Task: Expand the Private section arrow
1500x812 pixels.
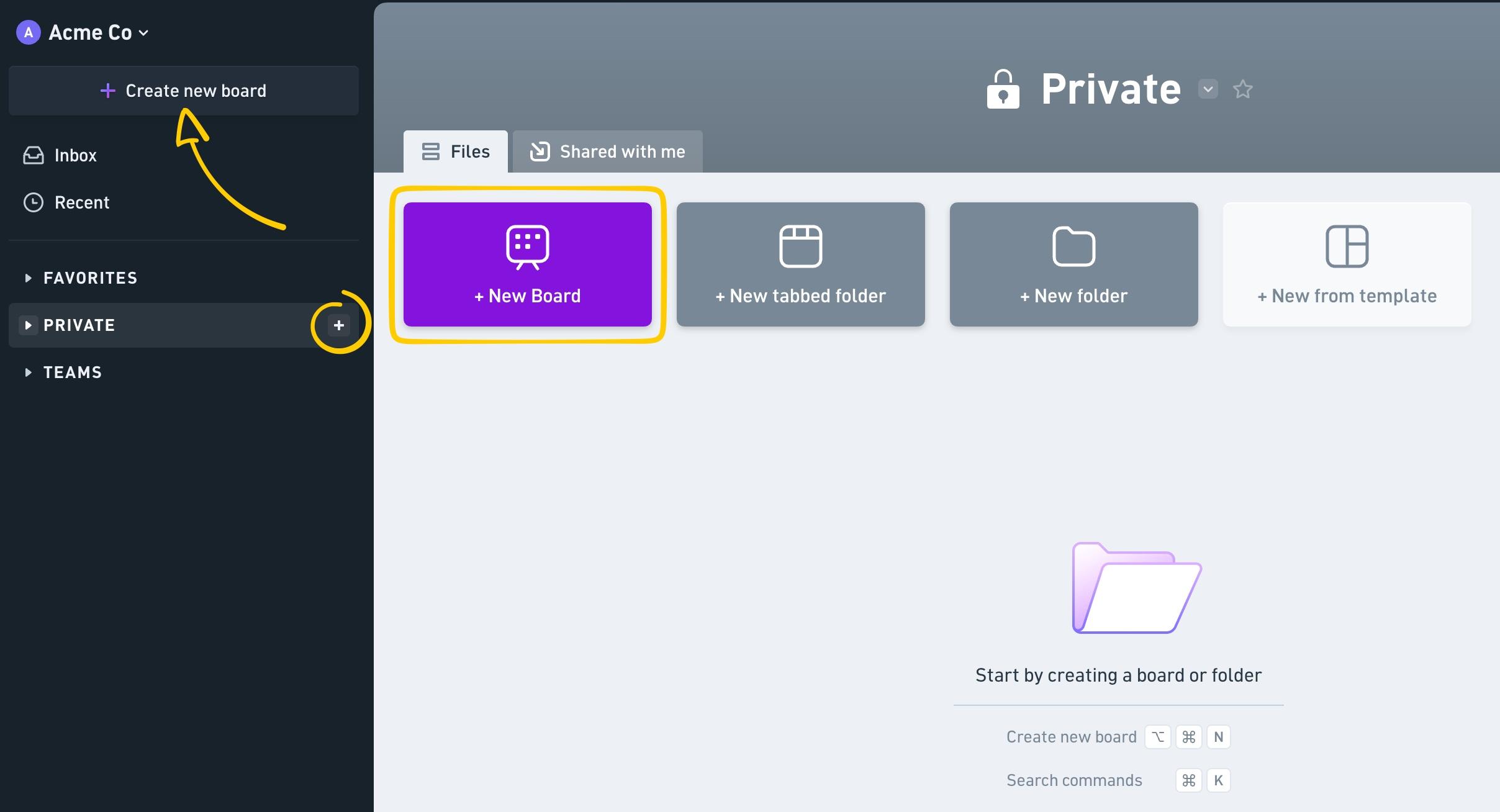Action: click(x=28, y=325)
